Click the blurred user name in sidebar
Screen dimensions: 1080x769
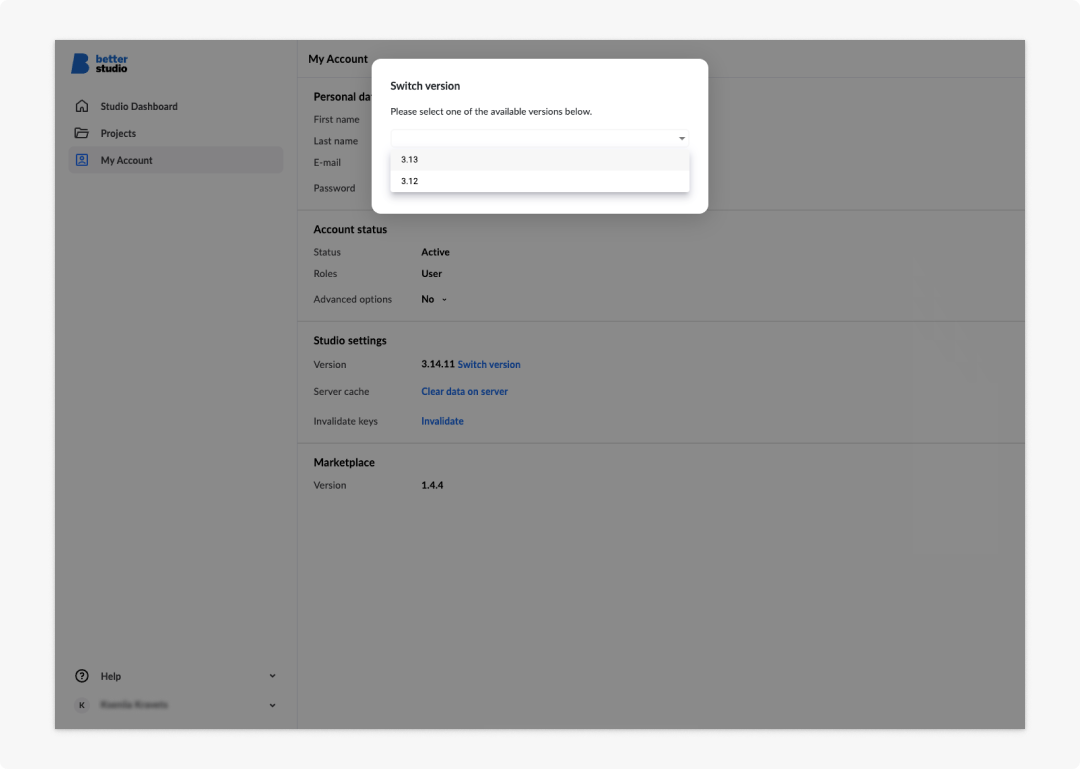pos(134,705)
